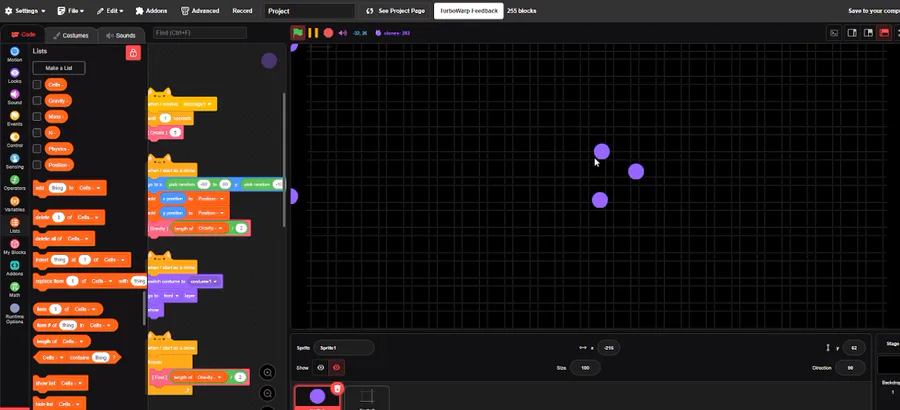Open the Sound block category

coord(14,98)
